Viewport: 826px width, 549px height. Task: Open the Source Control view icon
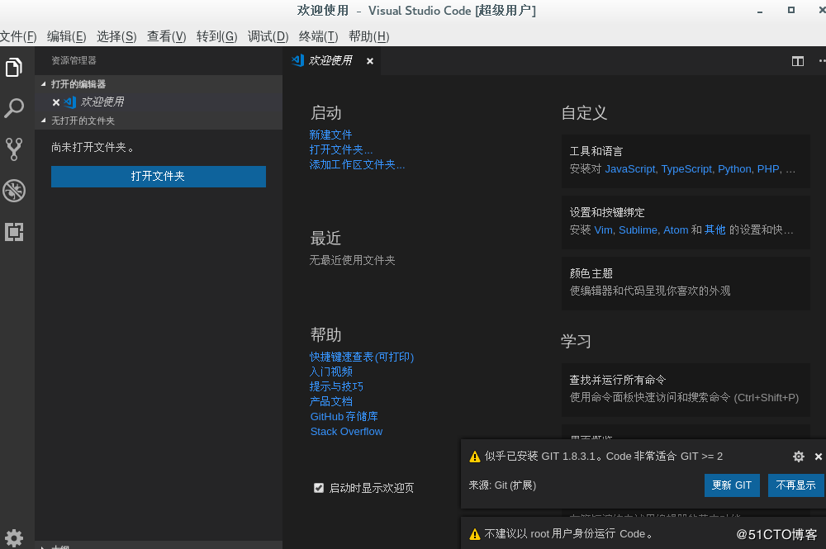14,149
